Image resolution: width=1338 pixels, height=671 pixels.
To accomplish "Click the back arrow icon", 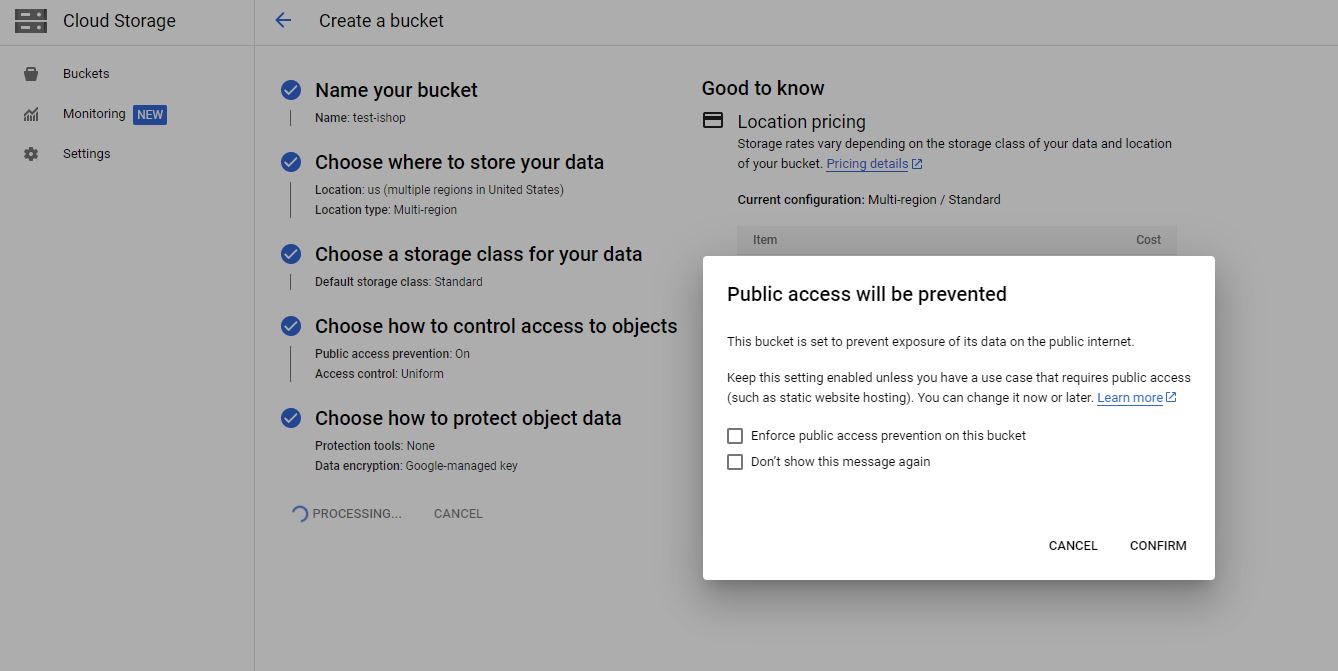I will 283,21.
